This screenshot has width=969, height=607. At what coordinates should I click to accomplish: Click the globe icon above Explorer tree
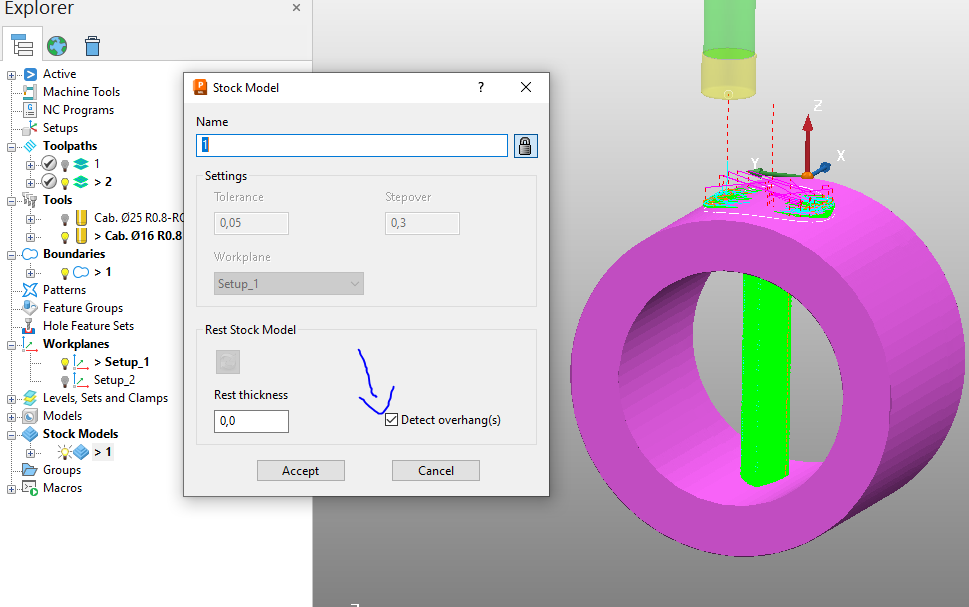57,45
